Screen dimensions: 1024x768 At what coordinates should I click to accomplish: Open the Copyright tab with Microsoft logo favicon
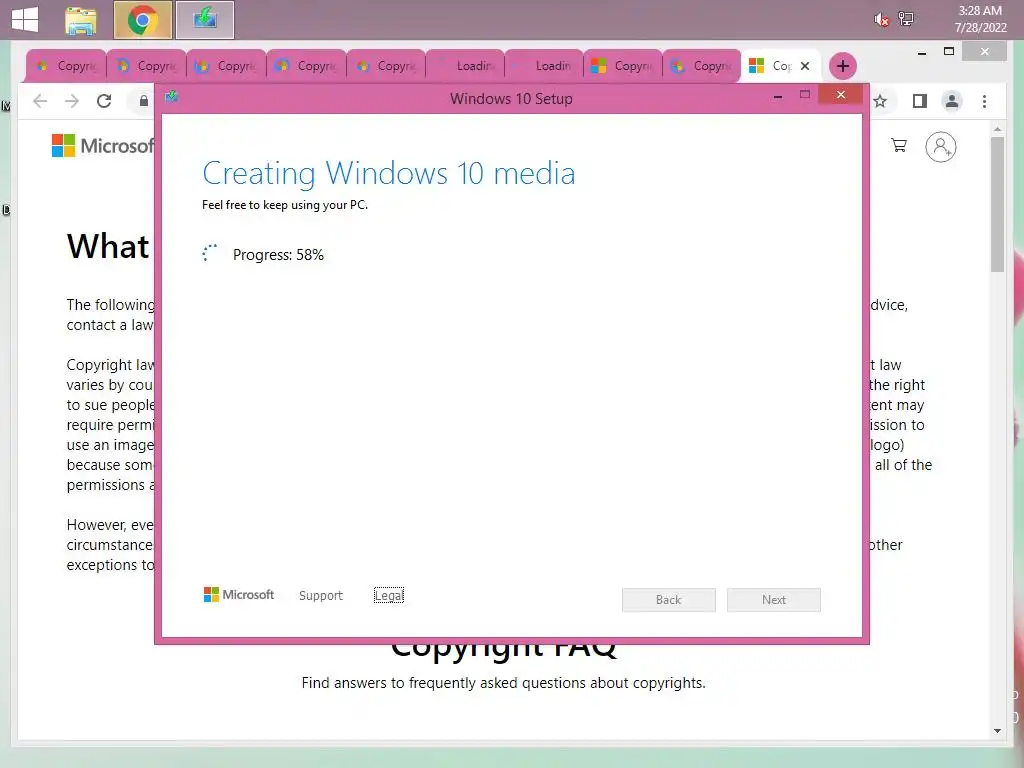pyautogui.click(x=623, y=66)
